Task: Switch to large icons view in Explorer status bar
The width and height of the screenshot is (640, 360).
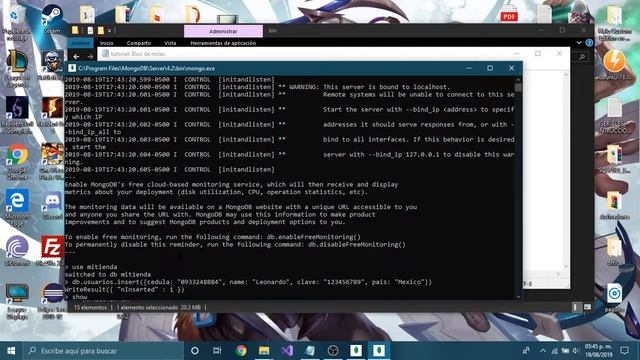Action: 587,307
